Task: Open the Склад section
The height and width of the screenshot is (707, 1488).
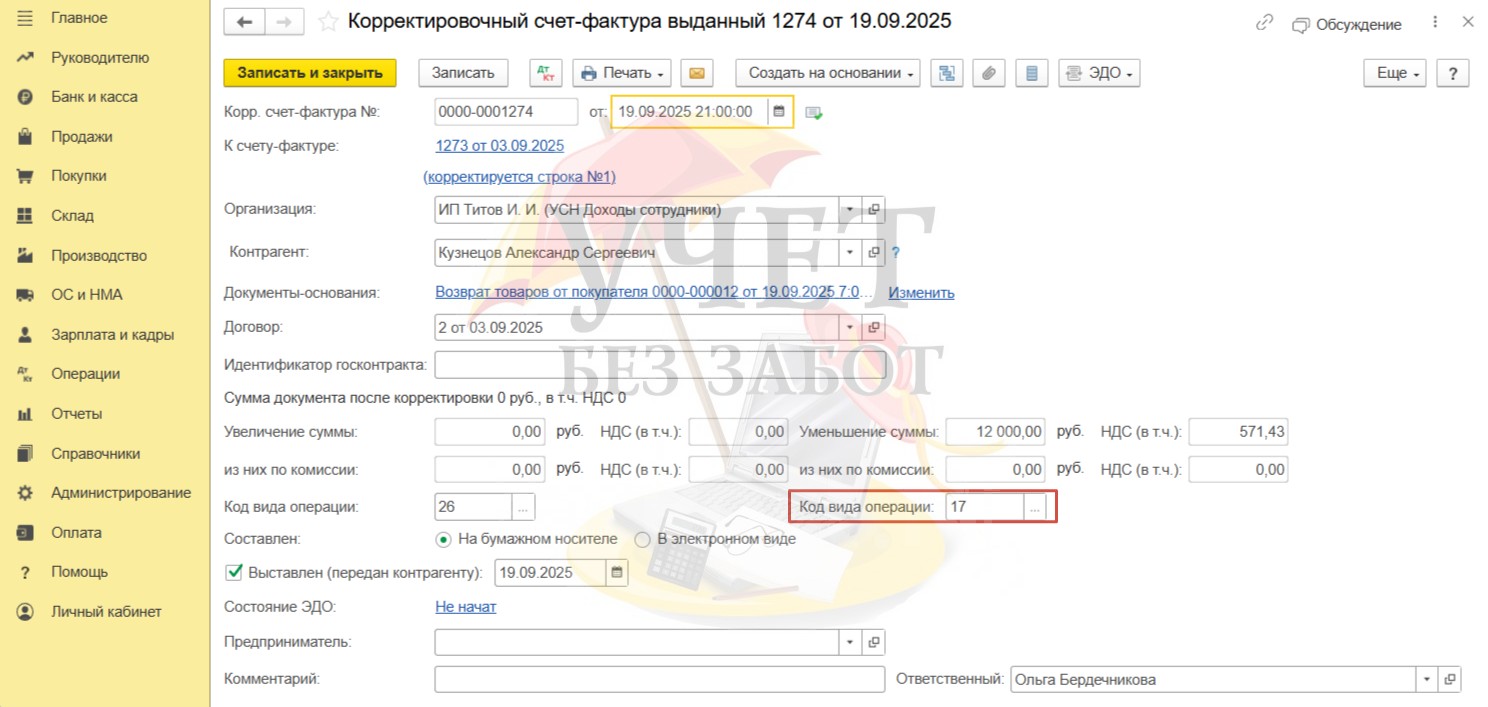Action: pos(72,216)
